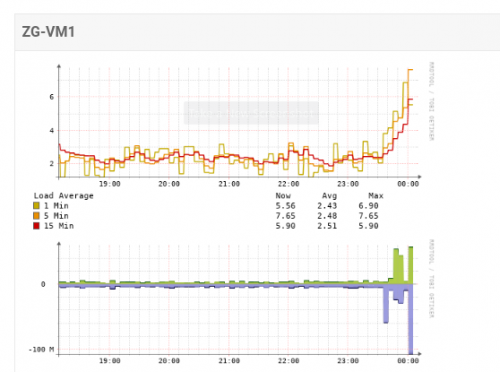Viewport: 500px width, 372px height.
Task: Click the 1 Min Now value 5.56
Action: click(285, 206)
